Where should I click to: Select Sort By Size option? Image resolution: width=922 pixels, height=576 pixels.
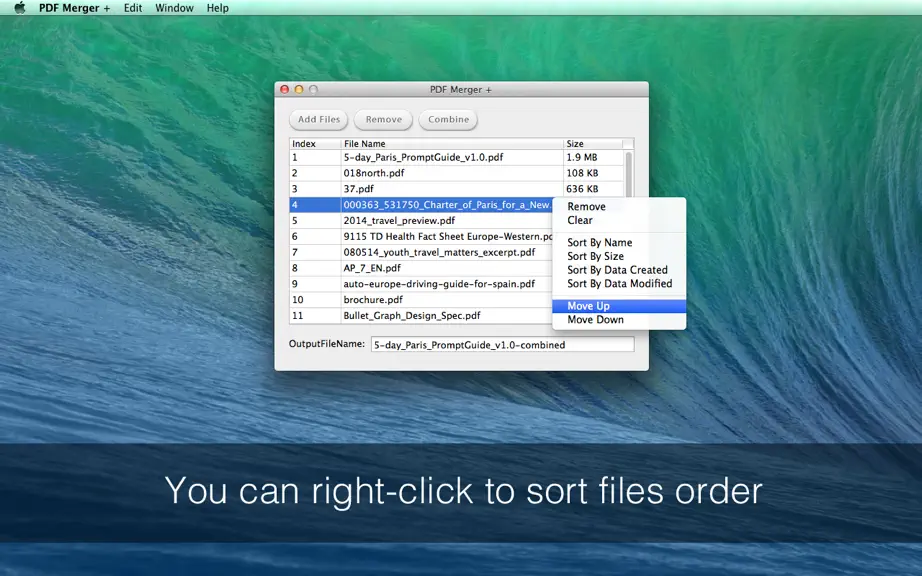[619, 256]
